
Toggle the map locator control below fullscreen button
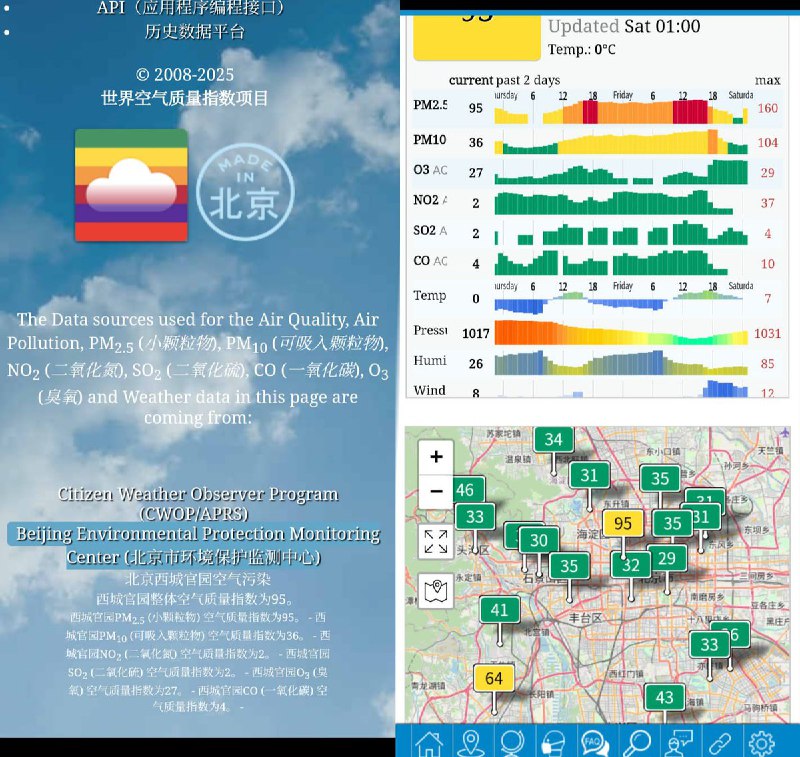point(436,590)
